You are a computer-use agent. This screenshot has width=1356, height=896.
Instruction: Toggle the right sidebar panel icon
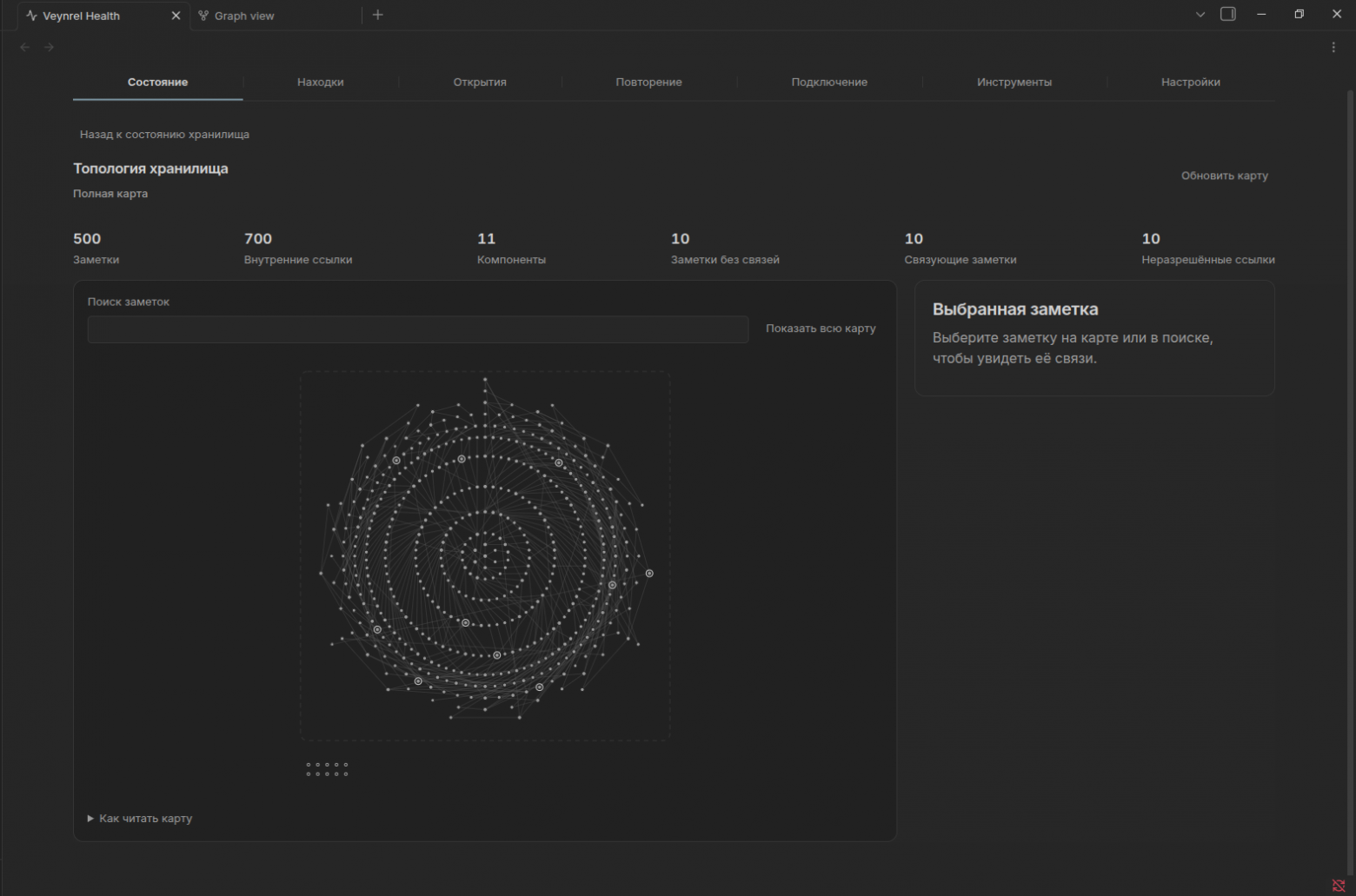(x=1228, y=14)
